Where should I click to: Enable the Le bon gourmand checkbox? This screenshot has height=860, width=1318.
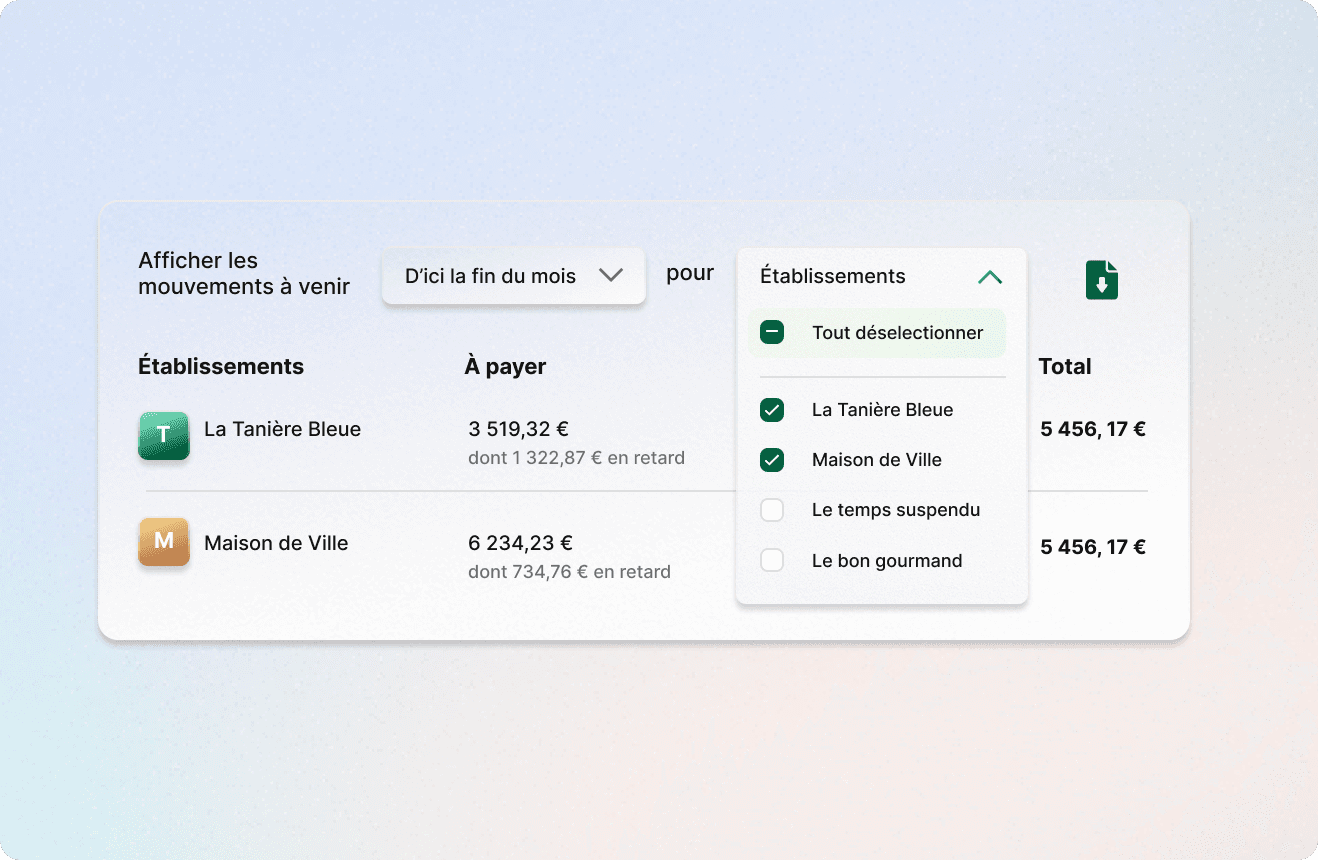(x=772, y=560)
